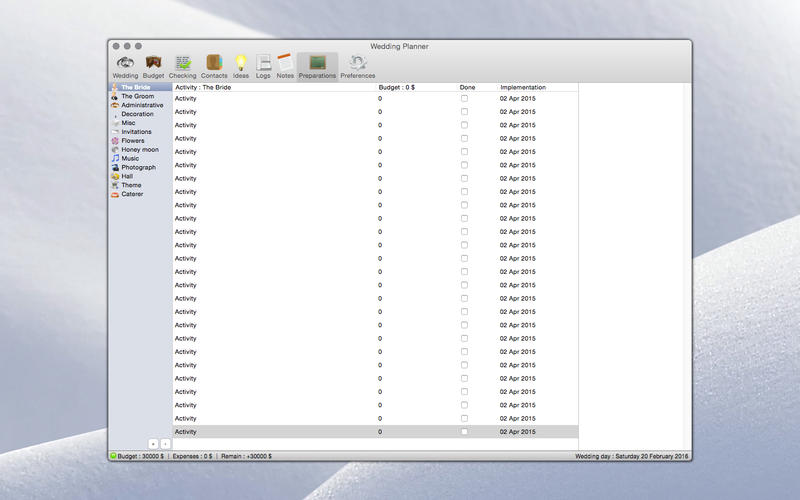Click Budget : 30000 $ in status bar
The image size is (800, 500).
(x=141, y=456)
